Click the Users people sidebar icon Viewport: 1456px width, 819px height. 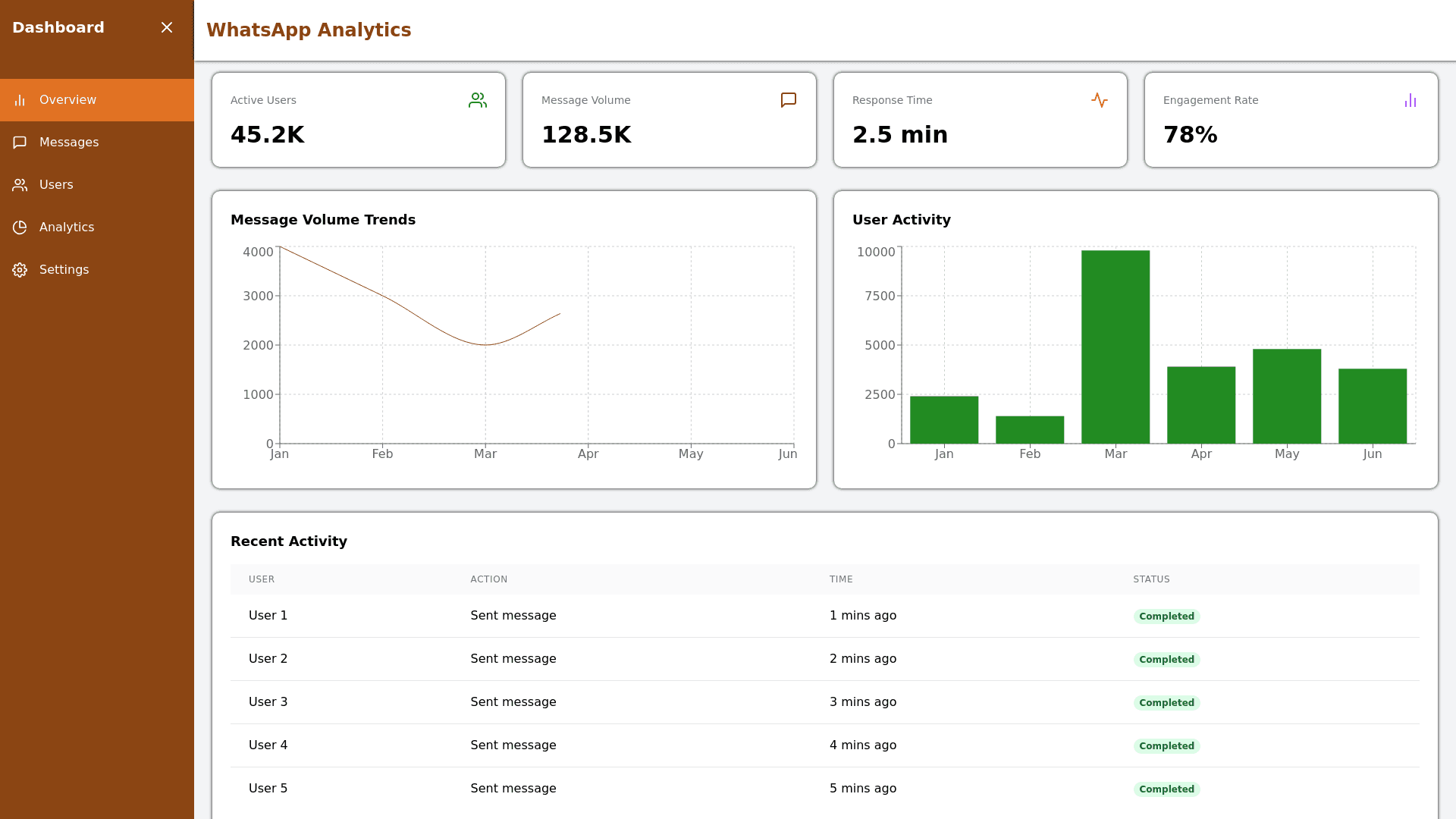tap(20, 185)
